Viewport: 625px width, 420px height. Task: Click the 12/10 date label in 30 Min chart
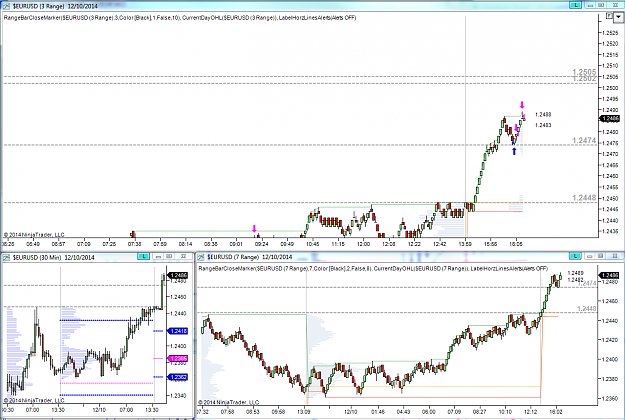(x=99, y=410)
